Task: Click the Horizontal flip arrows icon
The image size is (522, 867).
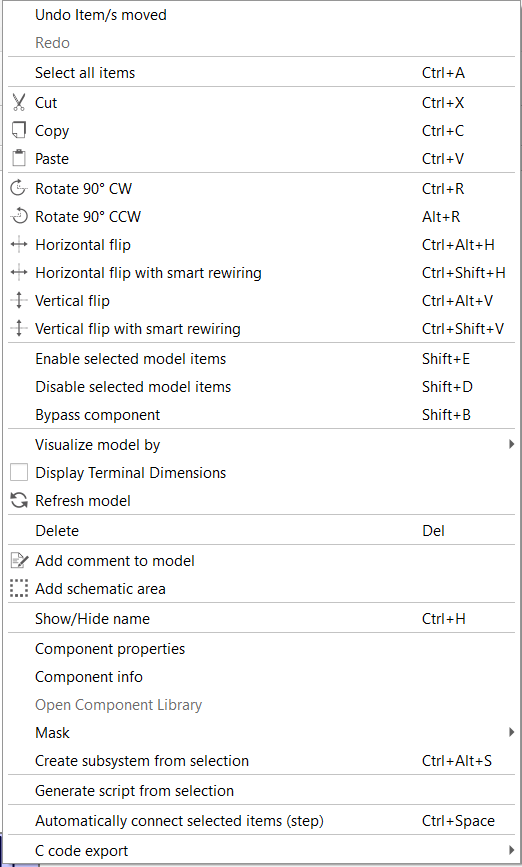Action: 19,244
